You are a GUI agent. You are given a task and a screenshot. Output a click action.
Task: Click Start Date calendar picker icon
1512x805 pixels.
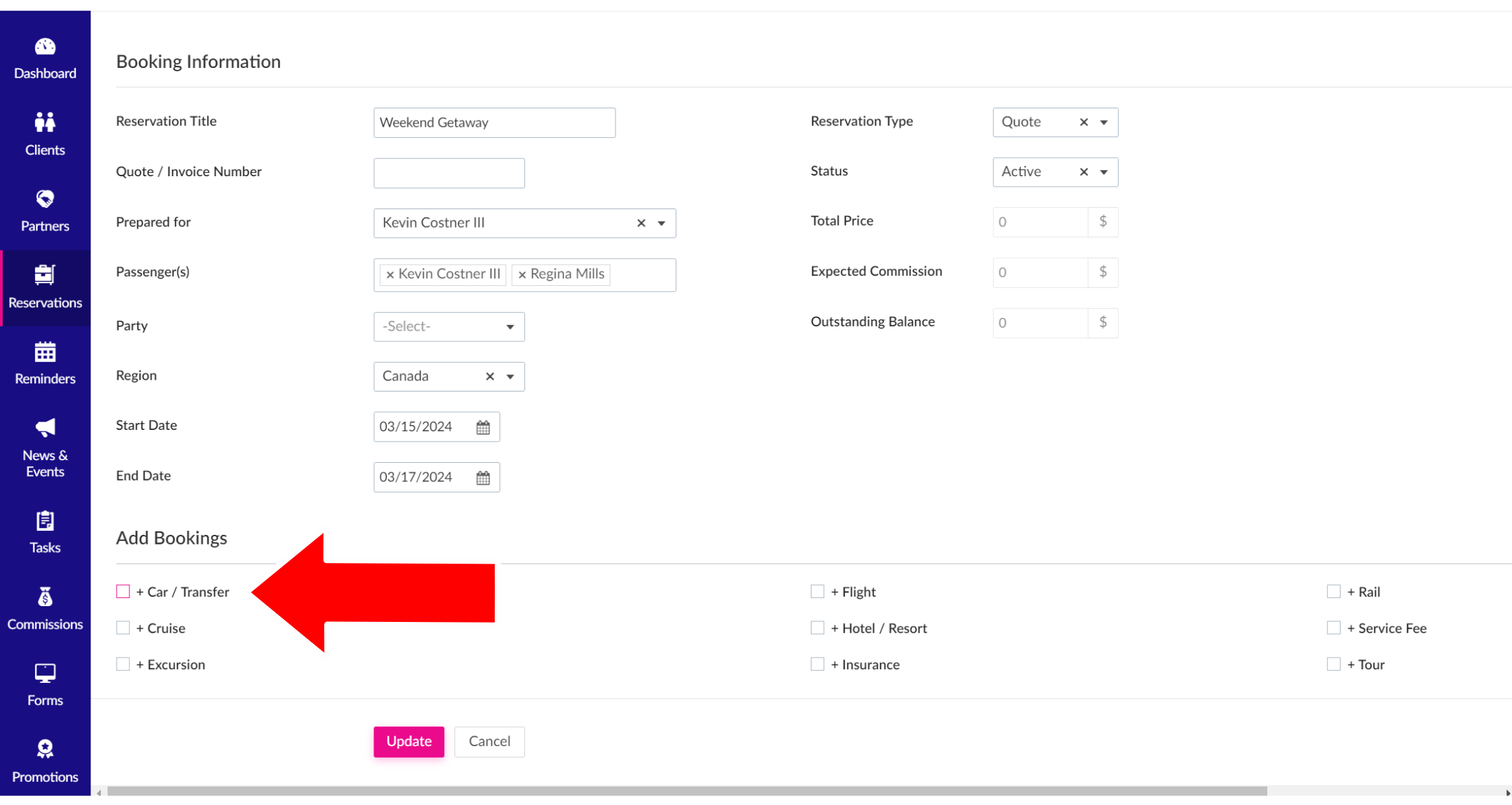coord(483,427)
